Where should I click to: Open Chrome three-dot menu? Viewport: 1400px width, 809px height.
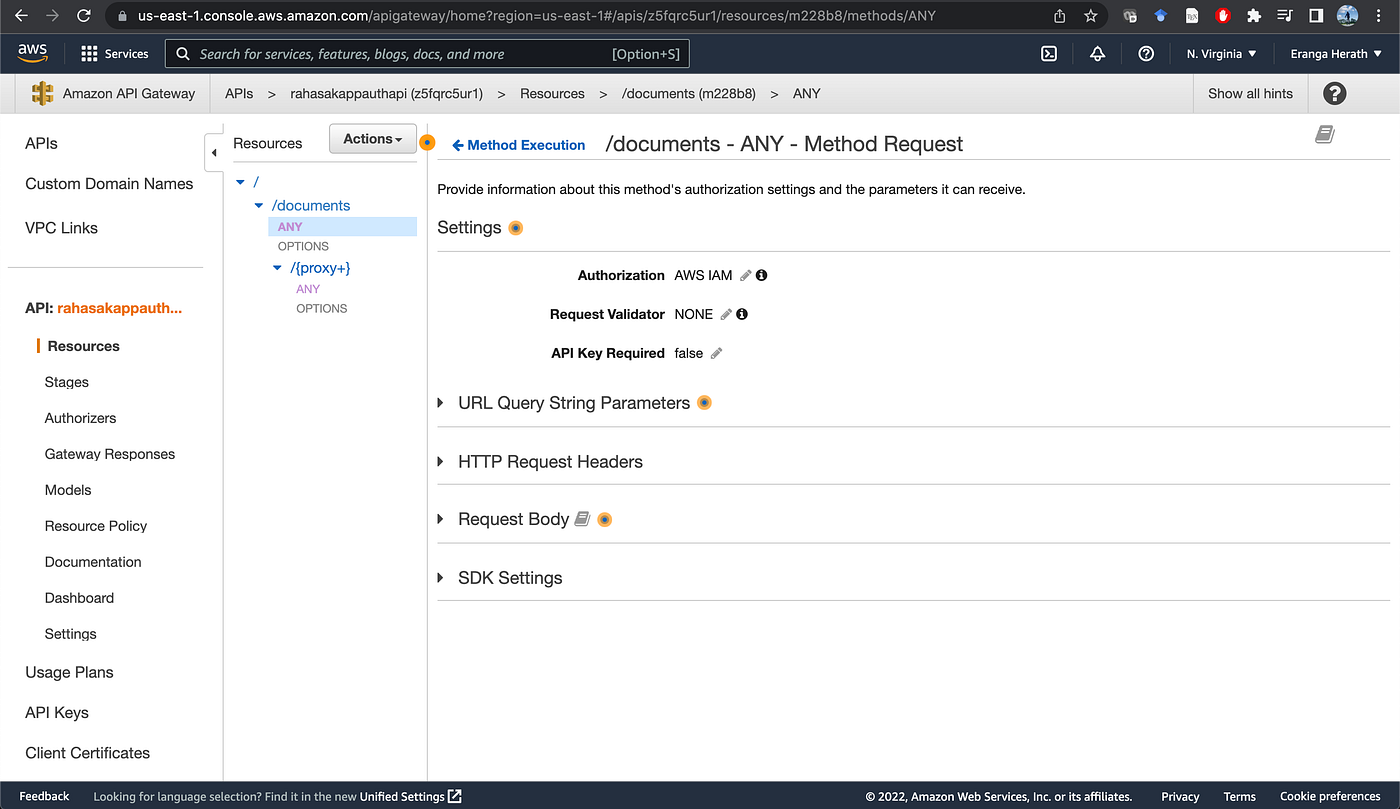1380,16
